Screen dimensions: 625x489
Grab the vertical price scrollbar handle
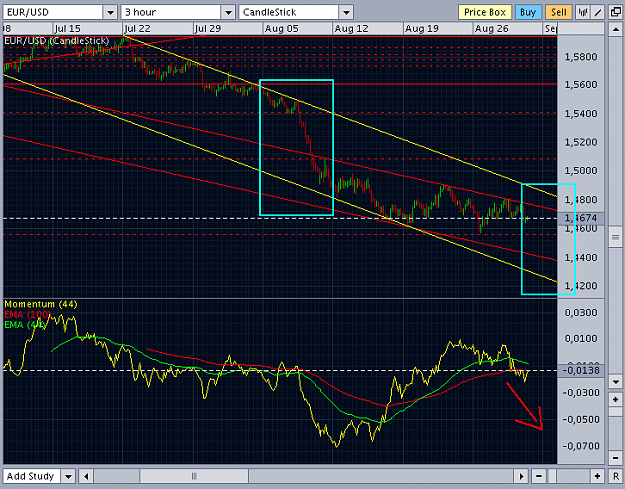tap(615, 238)
